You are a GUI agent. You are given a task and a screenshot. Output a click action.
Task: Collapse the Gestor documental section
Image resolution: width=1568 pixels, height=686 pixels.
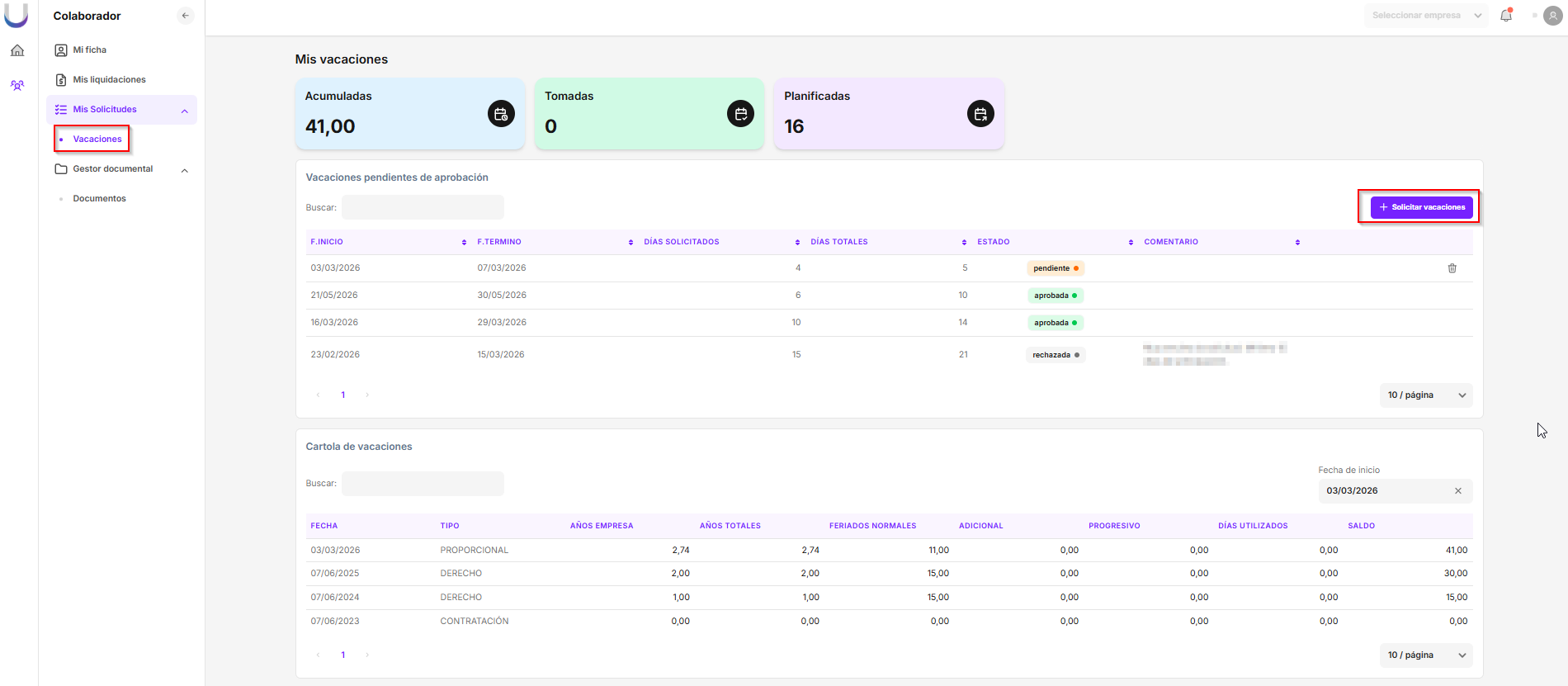click(x=185, y=170)
